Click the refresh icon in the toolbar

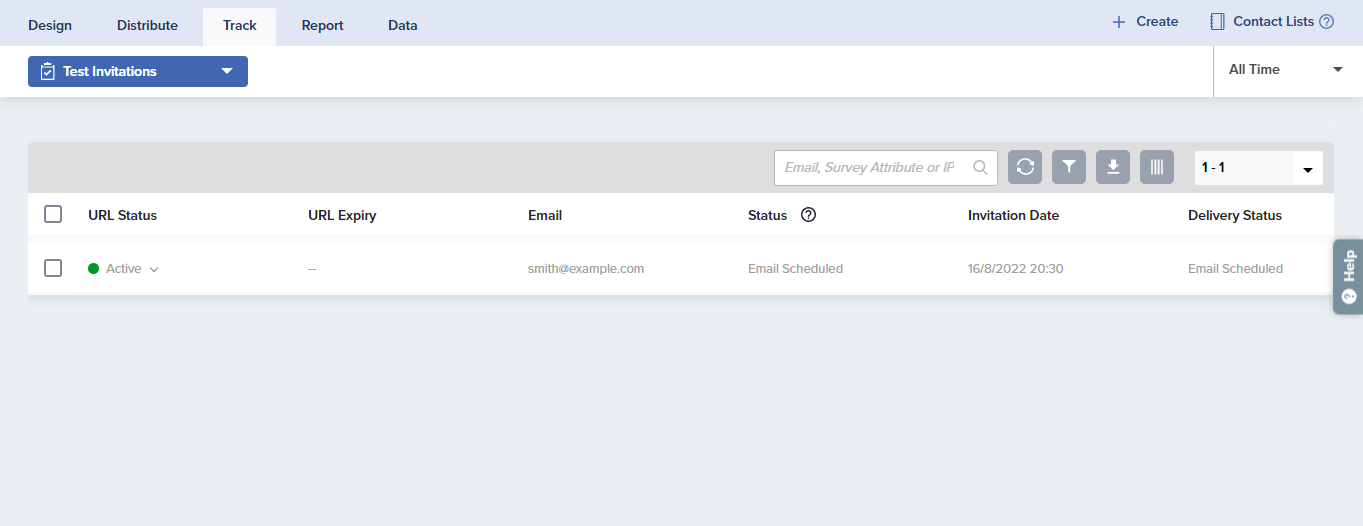(1025, 168)
